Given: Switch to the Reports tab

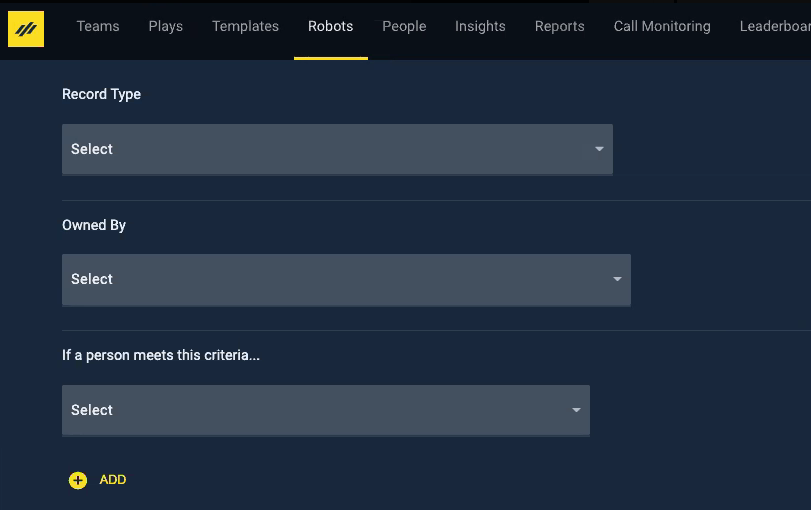Looking at the screenshot, I should [x=559, y=26].
